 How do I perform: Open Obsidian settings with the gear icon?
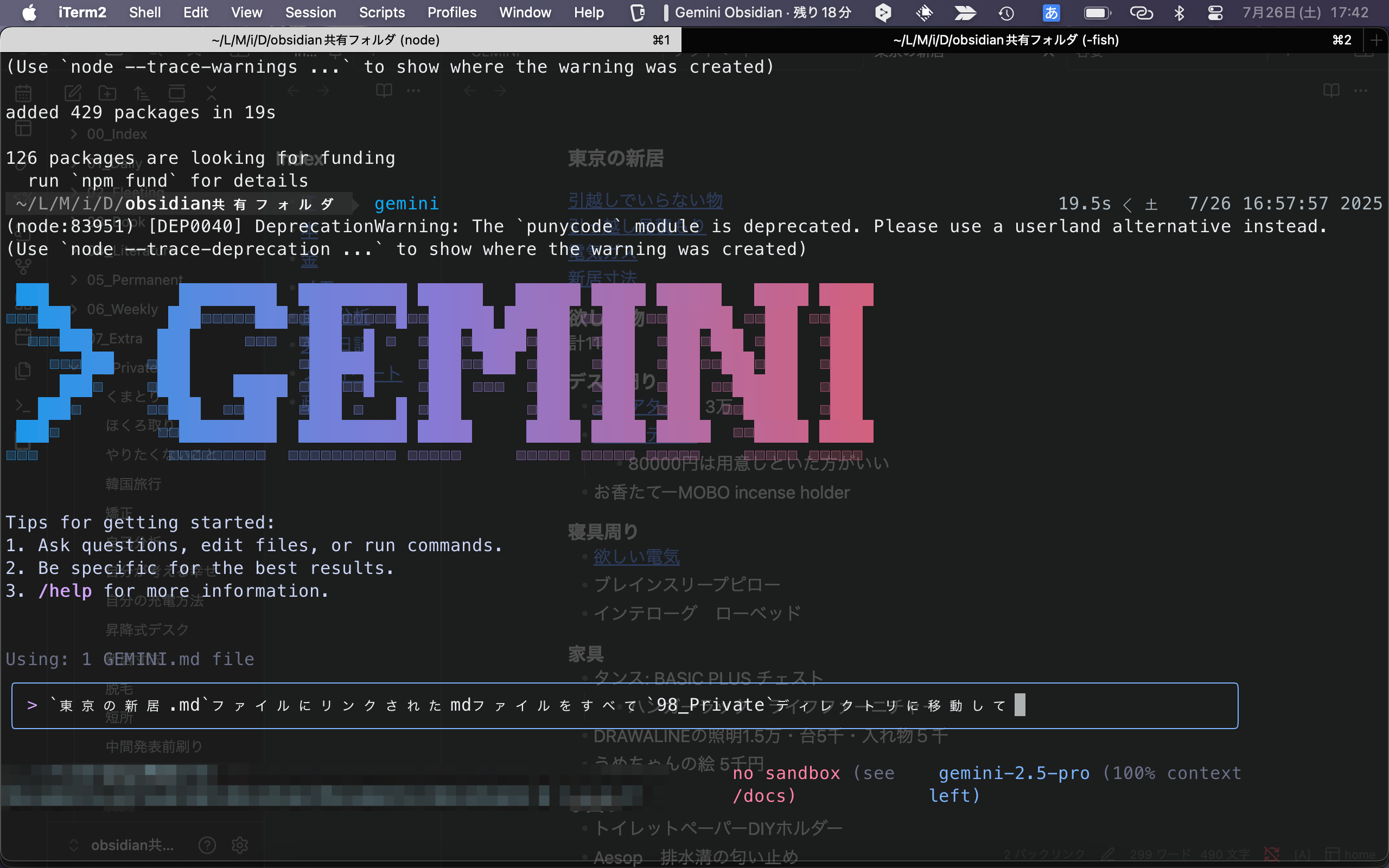click(x=239, y=845)
